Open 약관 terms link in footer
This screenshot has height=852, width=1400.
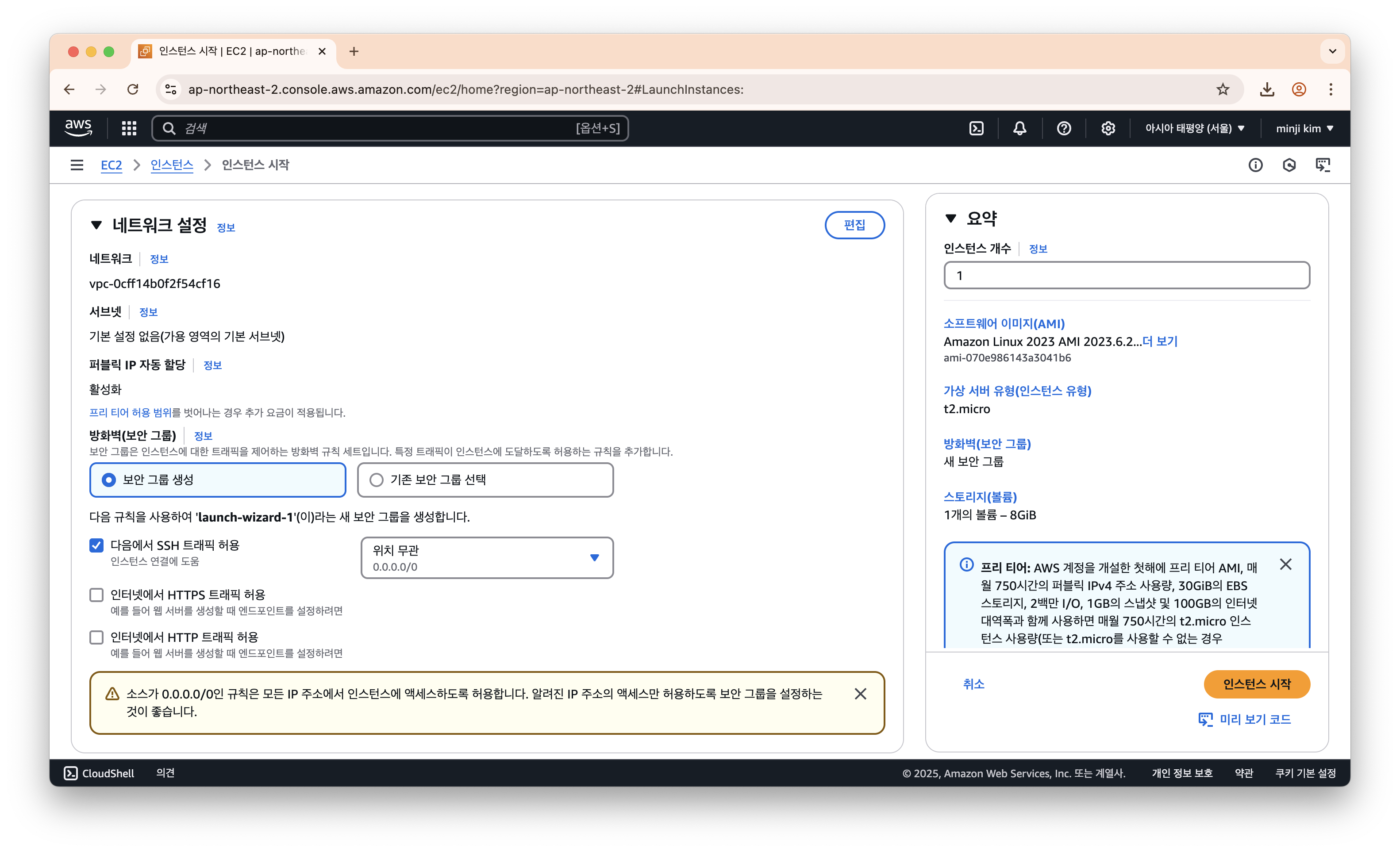pos(1244,773)
